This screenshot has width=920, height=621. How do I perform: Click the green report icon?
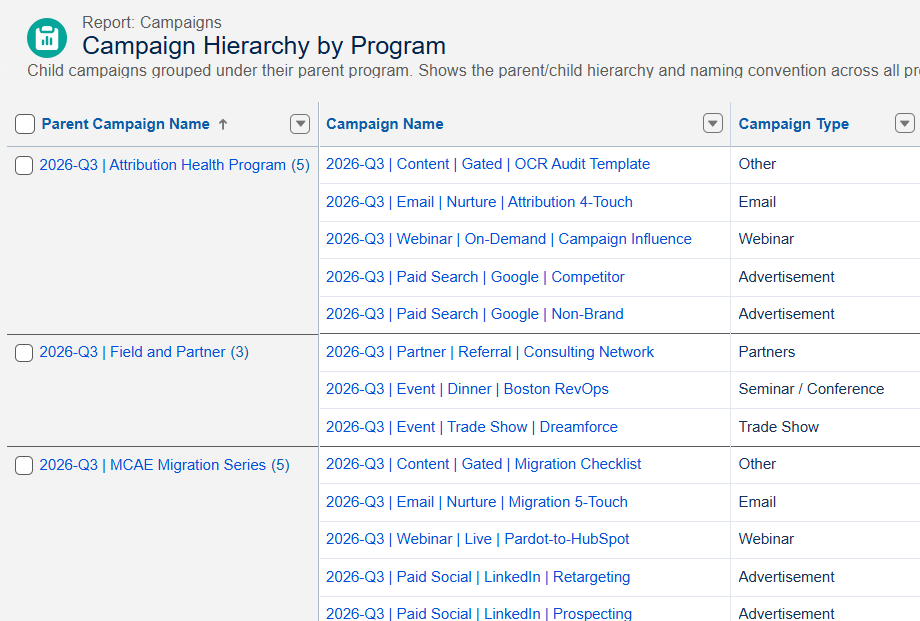click(47, 38)
